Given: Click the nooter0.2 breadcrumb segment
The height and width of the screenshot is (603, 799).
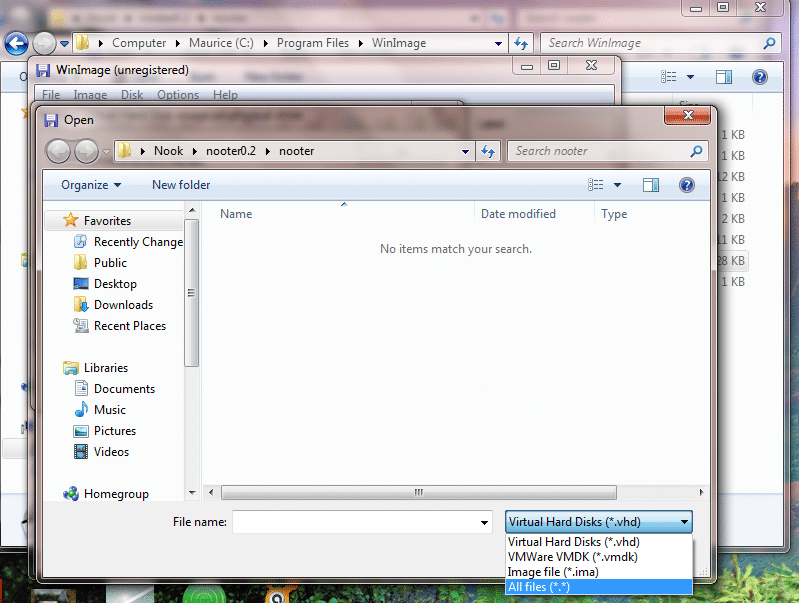Looking at the screenshot, I should (231, 151).
